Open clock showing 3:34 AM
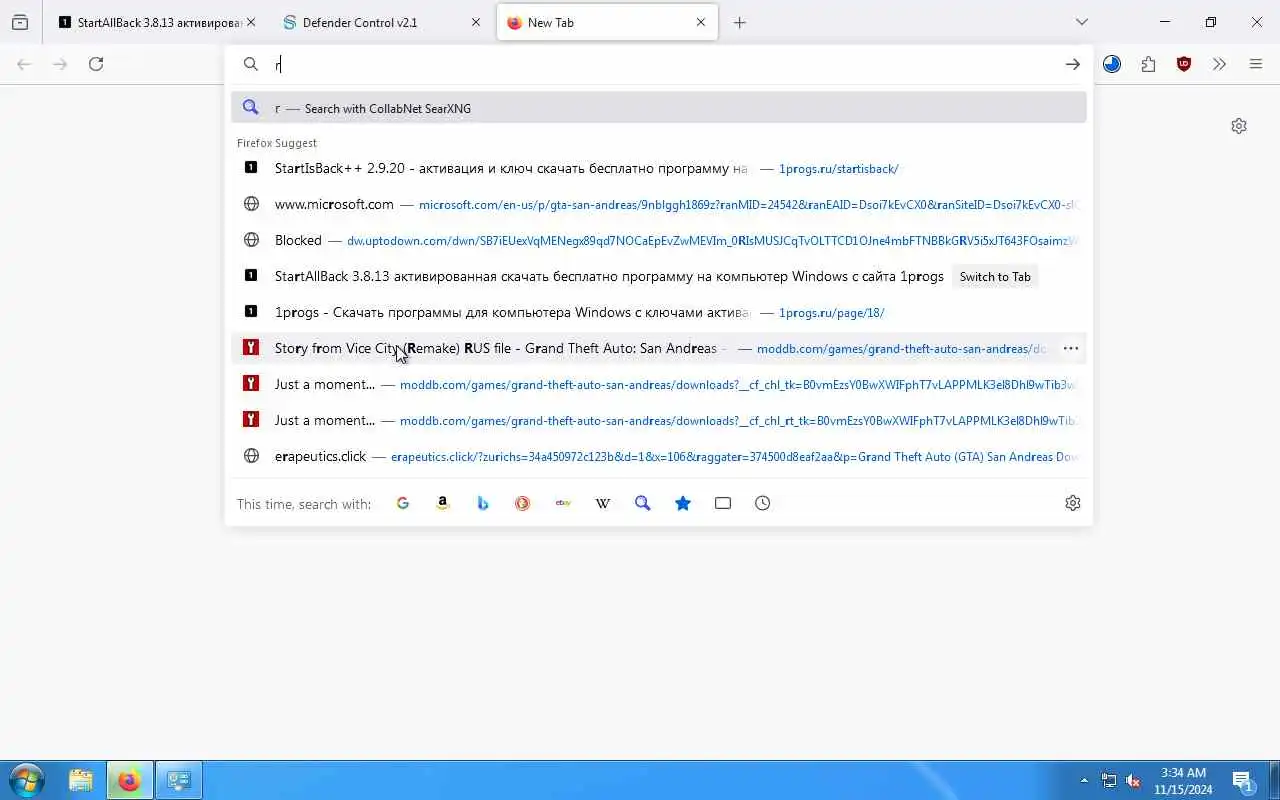Viewport: 1280px width, 800px height. point(1183,780)
